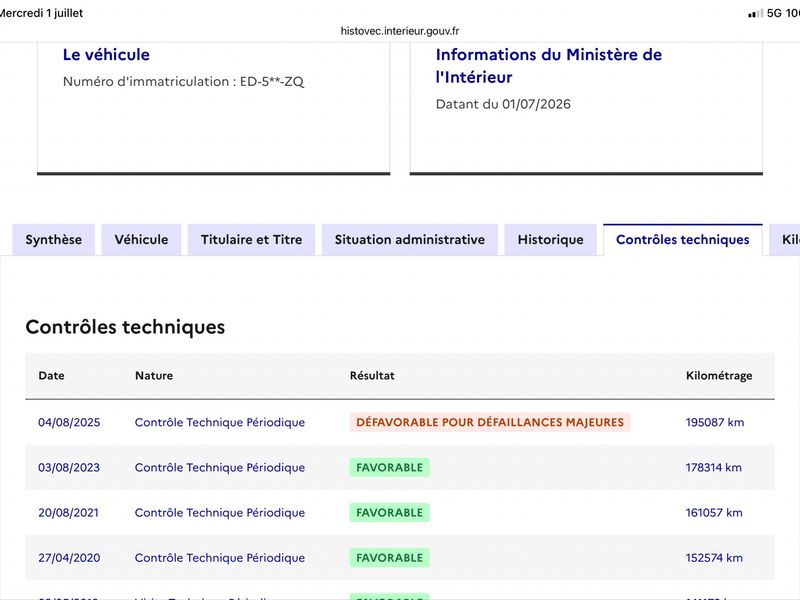Click Contrôle Technique Périodique in the 04/08/2025 row

point(220,422)
